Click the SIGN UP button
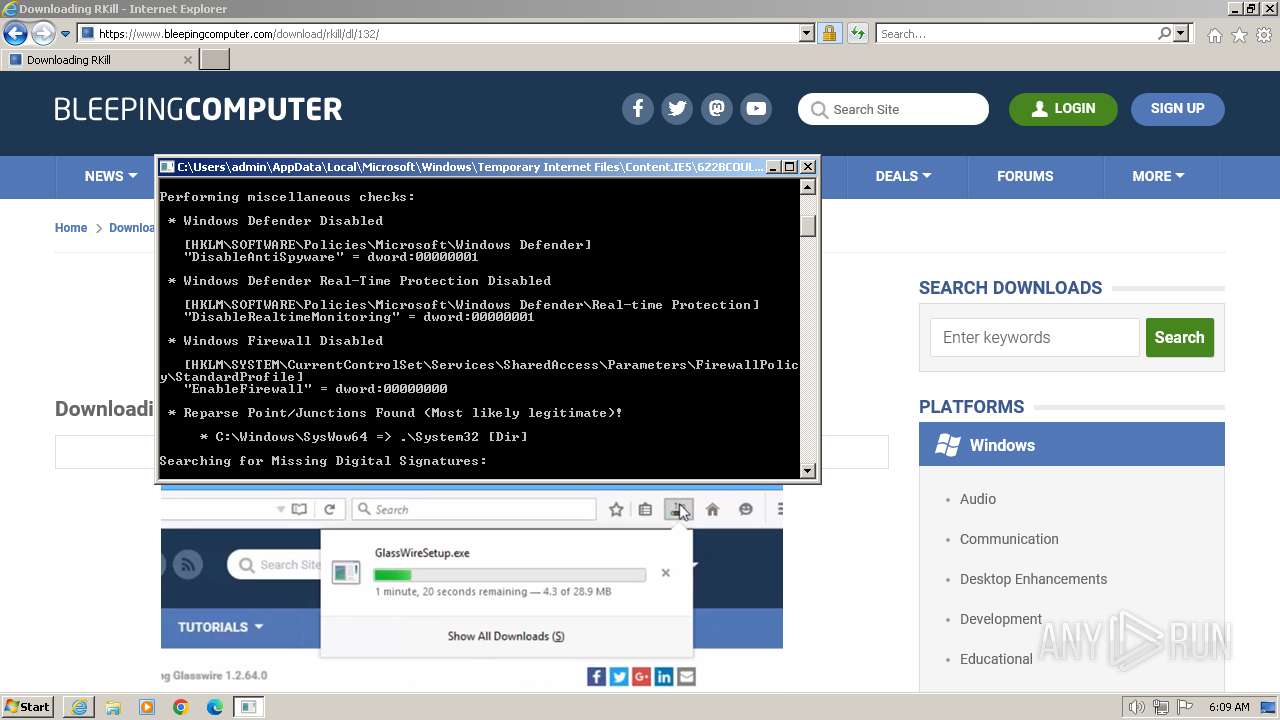1280x720 pixels. coord(1177,109)
